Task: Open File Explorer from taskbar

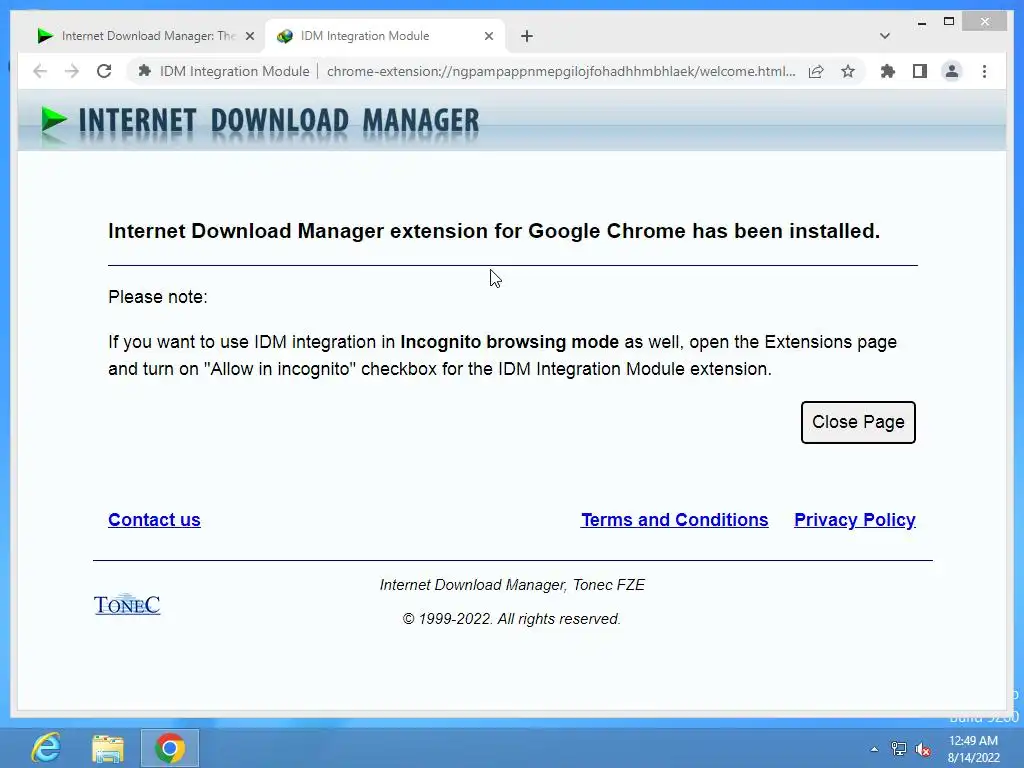Action: (108, 748)
